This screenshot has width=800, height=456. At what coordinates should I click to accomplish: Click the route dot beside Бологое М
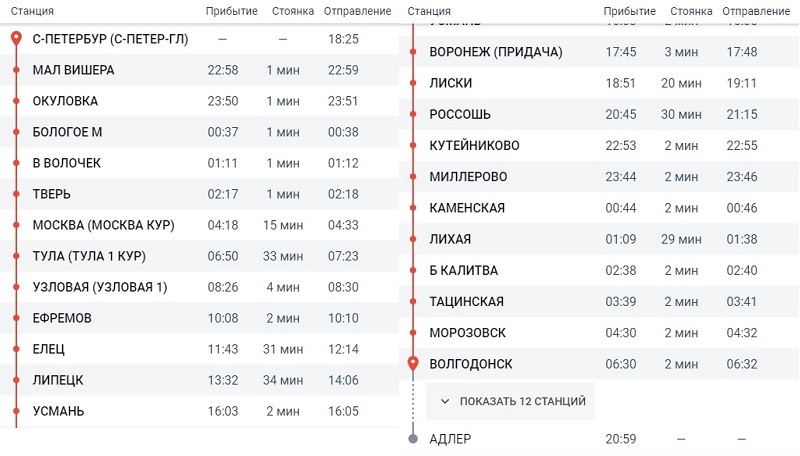click(x=16, y=132)
